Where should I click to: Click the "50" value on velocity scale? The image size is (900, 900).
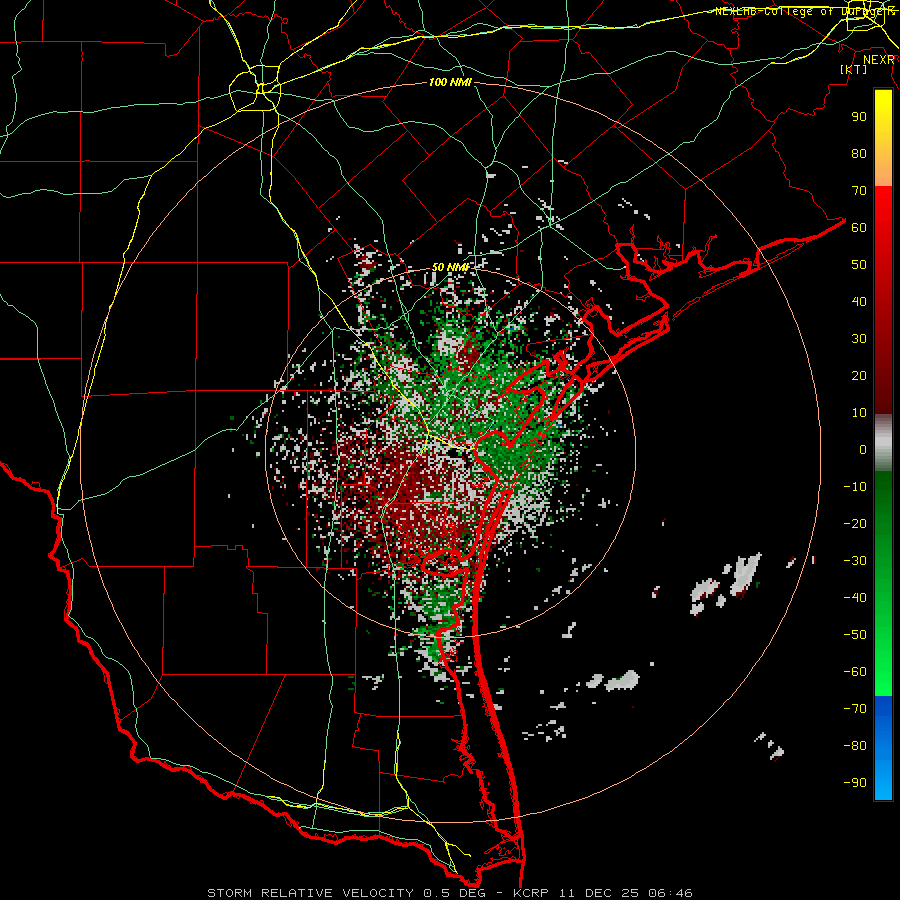click(859, 265)
